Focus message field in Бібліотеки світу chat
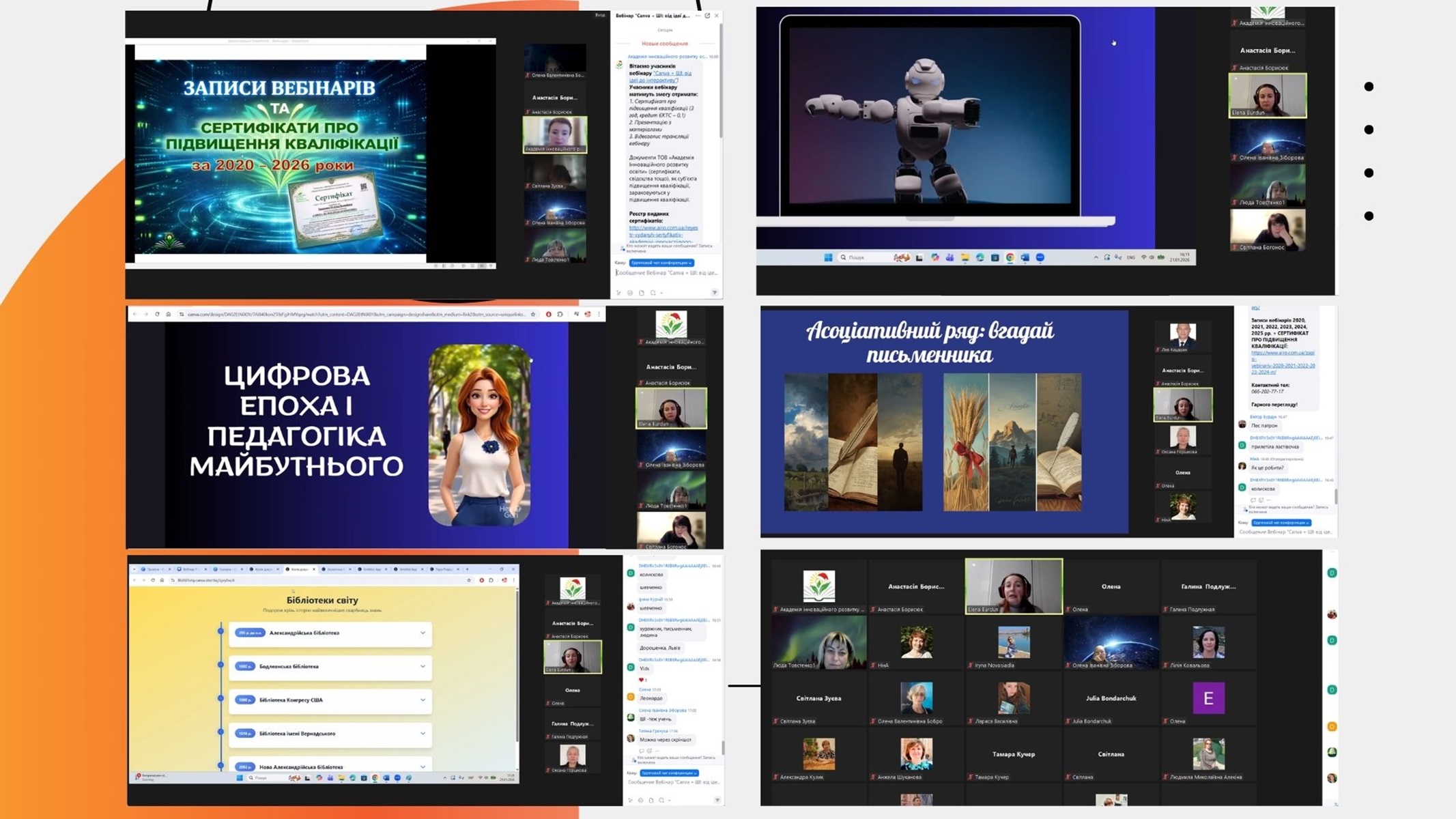The image size is (1456, 819). pos(672,782)
